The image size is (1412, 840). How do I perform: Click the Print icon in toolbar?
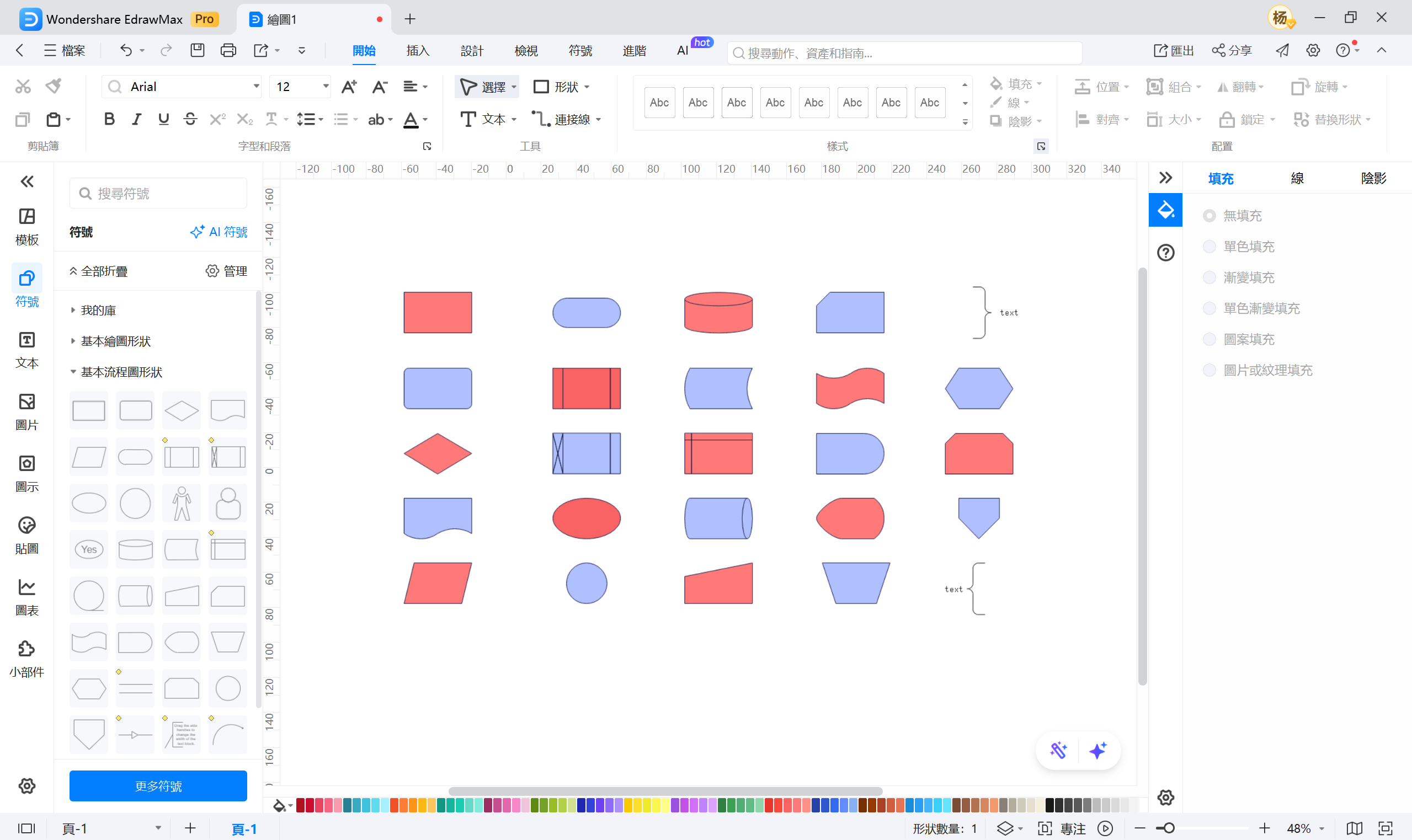pyautogui.click(x=228, y=50)
